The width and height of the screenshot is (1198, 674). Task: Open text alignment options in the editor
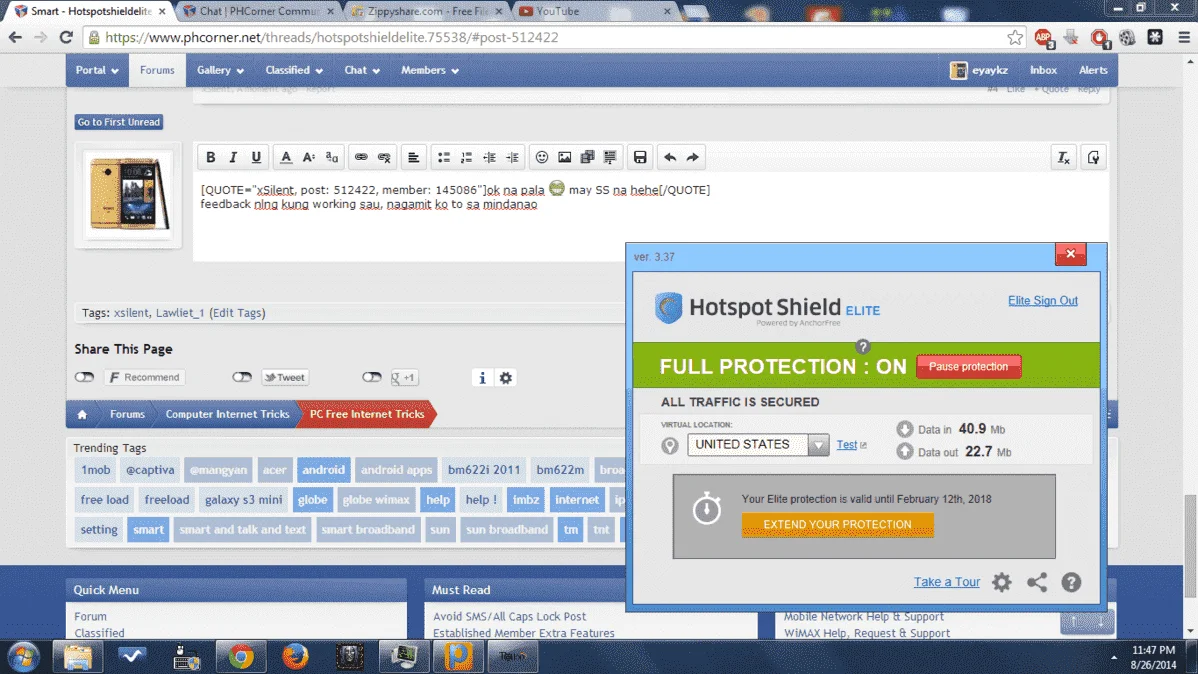click(x=413, y=157)
